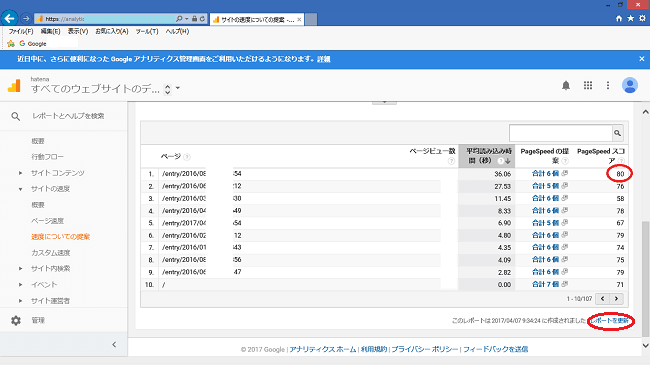Click レポートを更新 link
This screenshot has width=650, height=365.
[x=610, y=321]
